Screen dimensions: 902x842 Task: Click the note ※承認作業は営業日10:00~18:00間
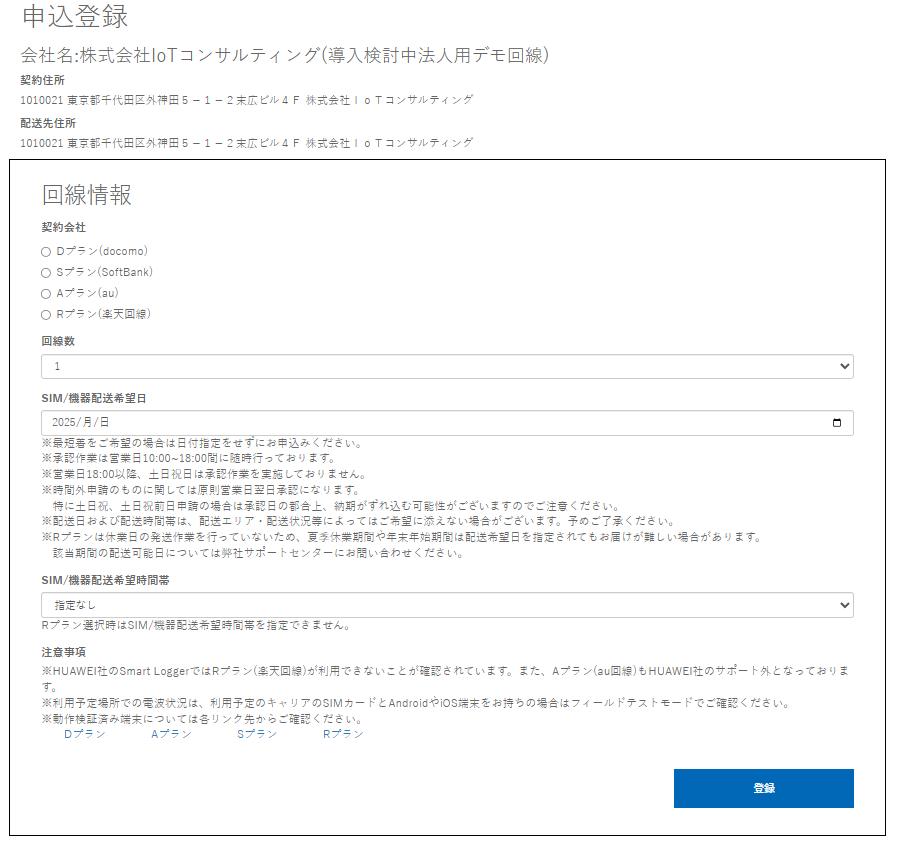(189, 458)
